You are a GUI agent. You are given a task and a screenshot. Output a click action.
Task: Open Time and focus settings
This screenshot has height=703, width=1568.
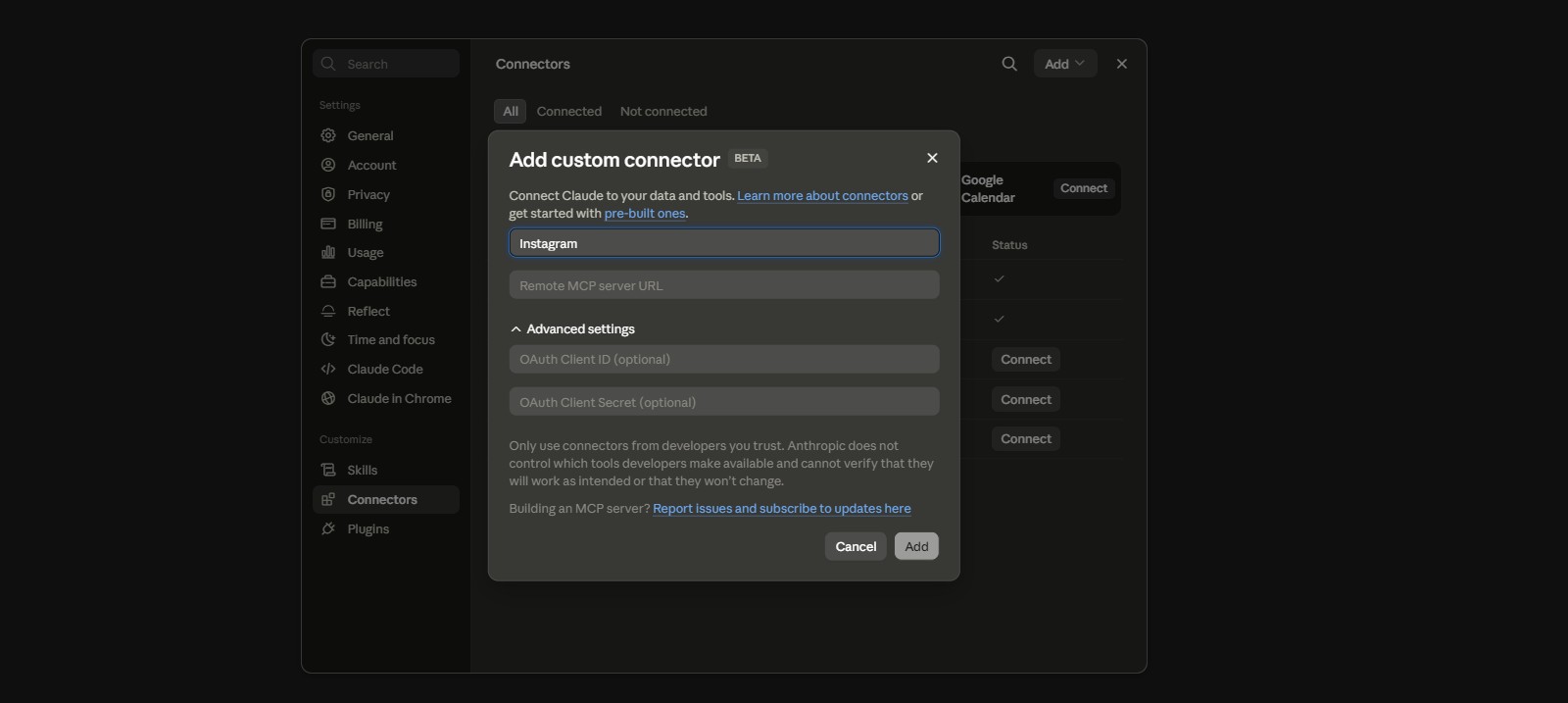coord(386,339)
